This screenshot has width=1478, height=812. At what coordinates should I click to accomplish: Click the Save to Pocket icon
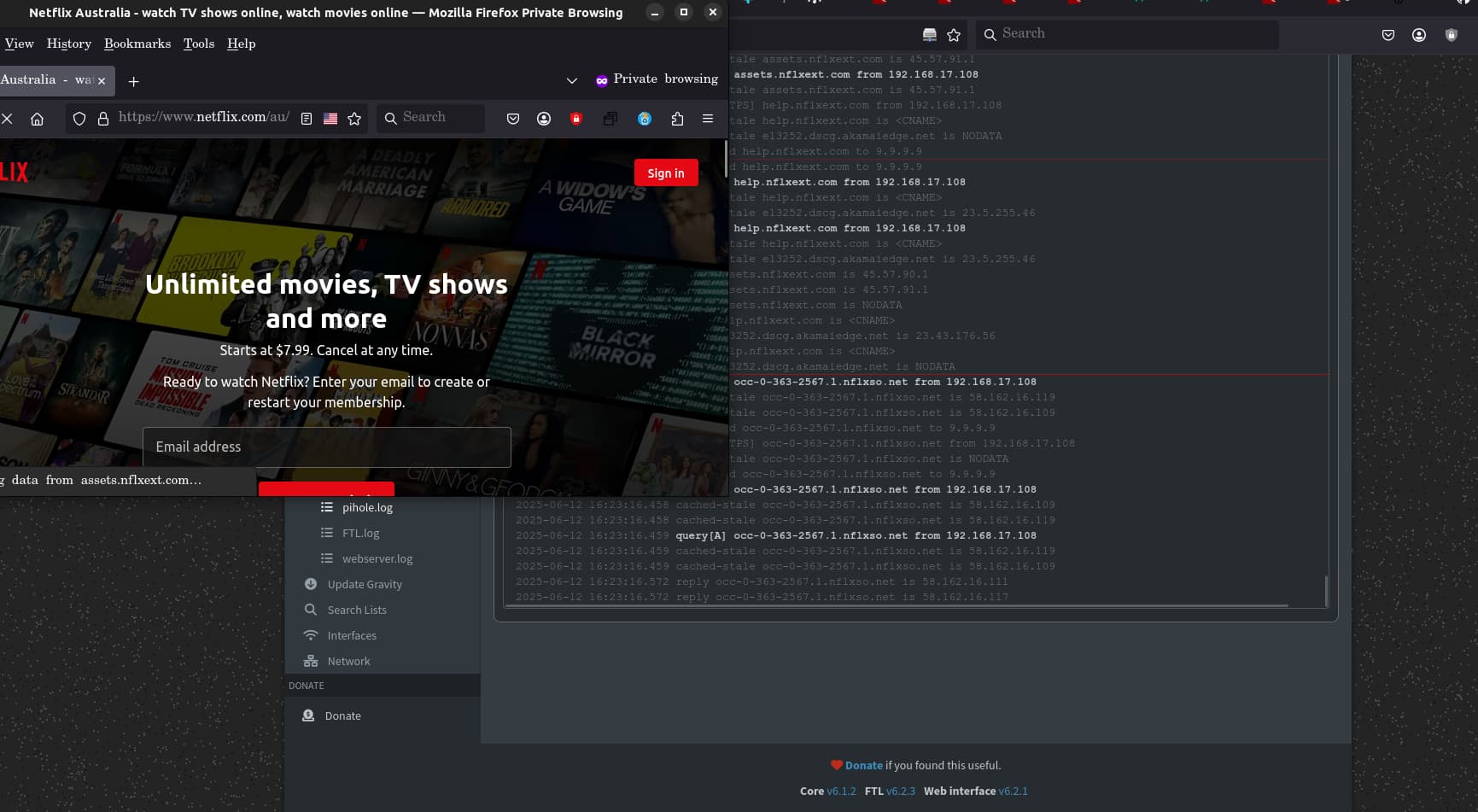click(x=513, y=119)
